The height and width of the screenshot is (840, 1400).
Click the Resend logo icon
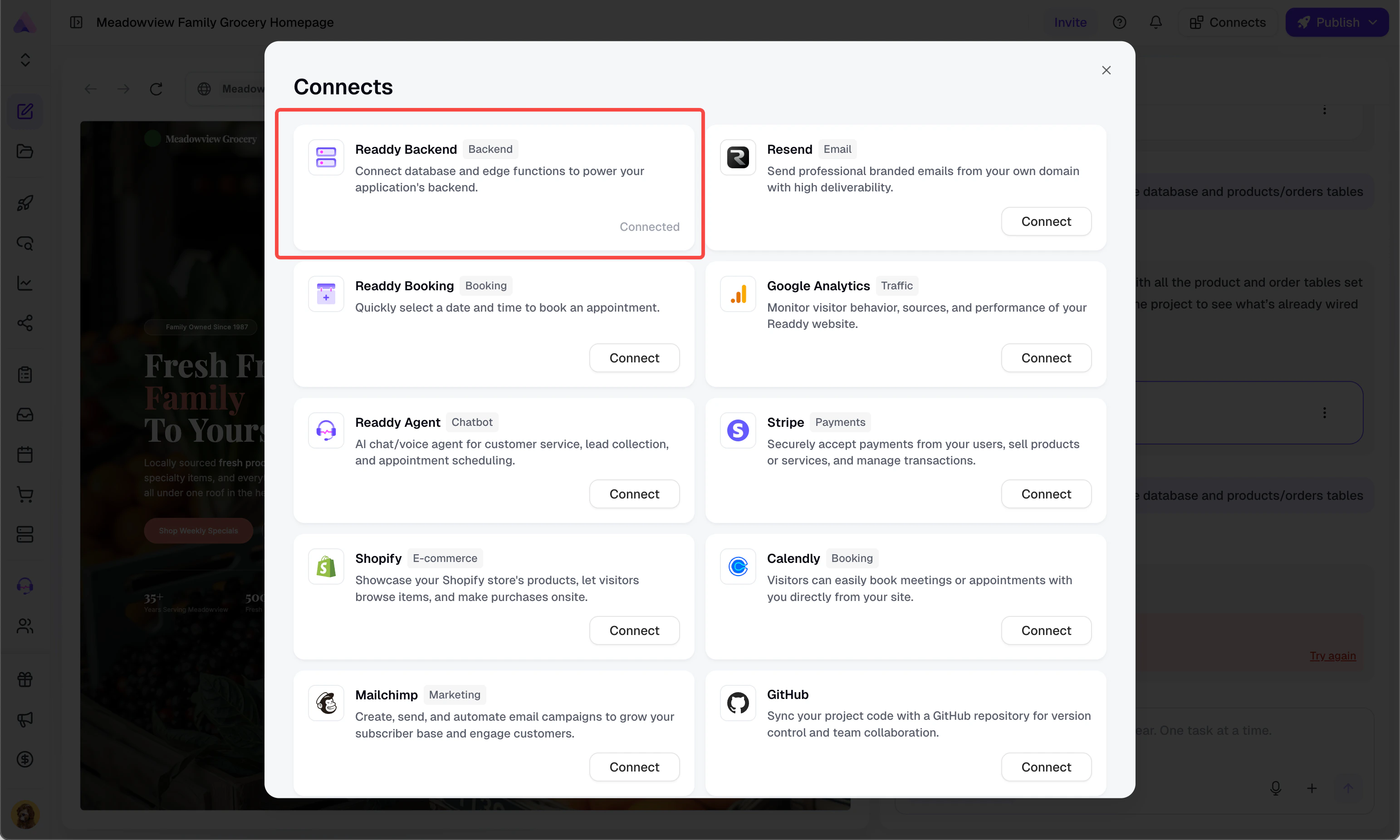coord(738,157)
